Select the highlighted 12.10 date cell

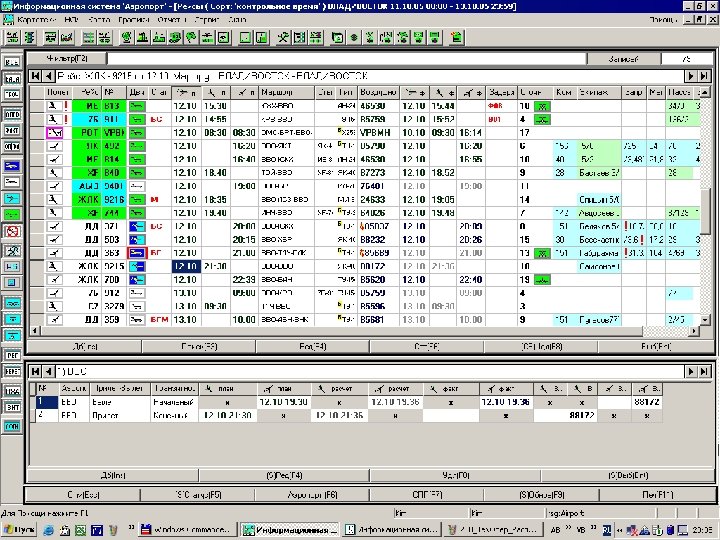(x=186, y=266)
